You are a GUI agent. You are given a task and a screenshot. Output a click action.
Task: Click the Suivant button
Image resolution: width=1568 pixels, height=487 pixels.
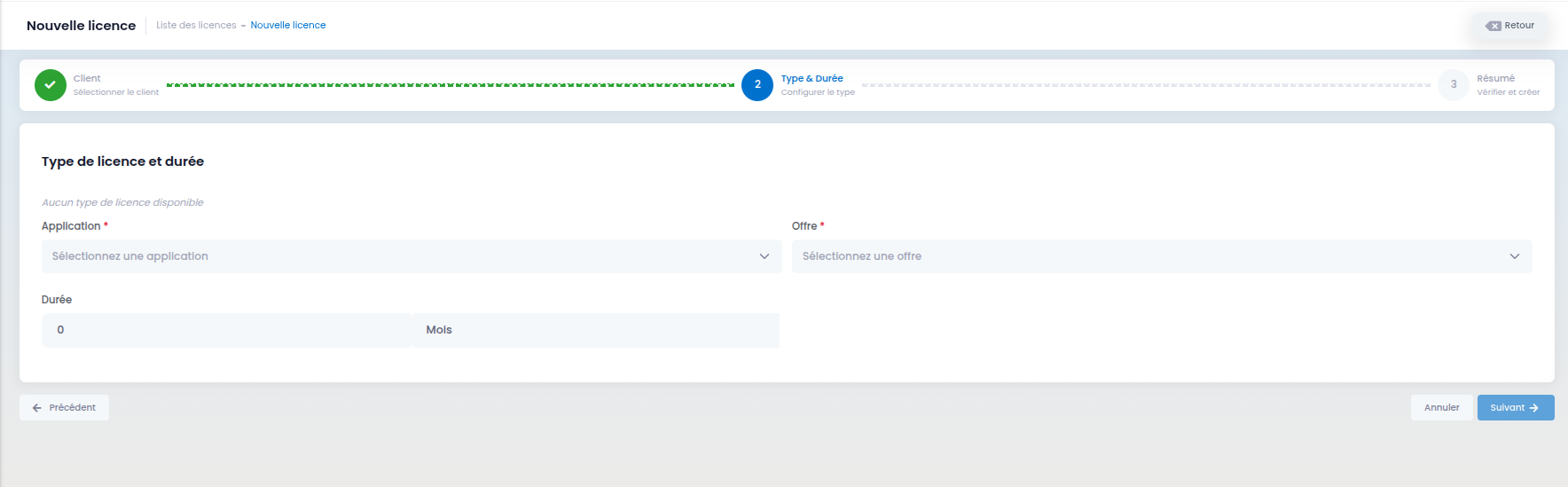1516,408
